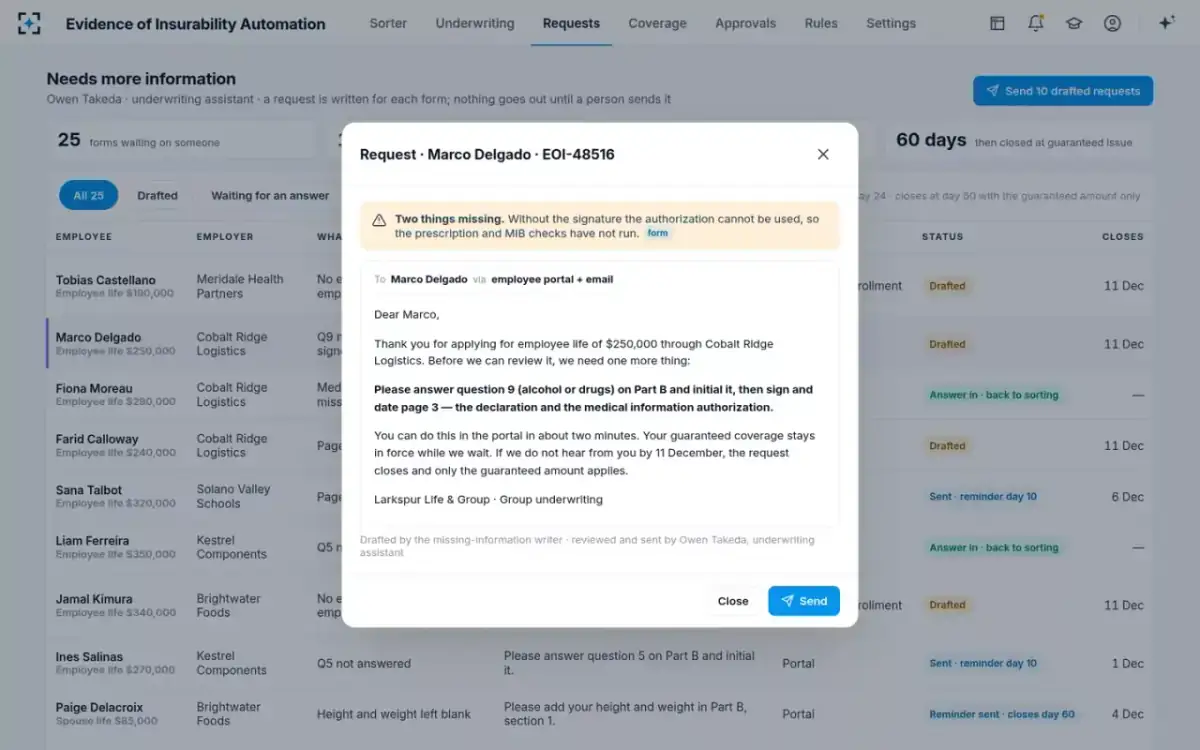The image size is (1200, 750).
Task: Click 6 Dec close date for Sana Talbot
Action: pos(1127,497)
